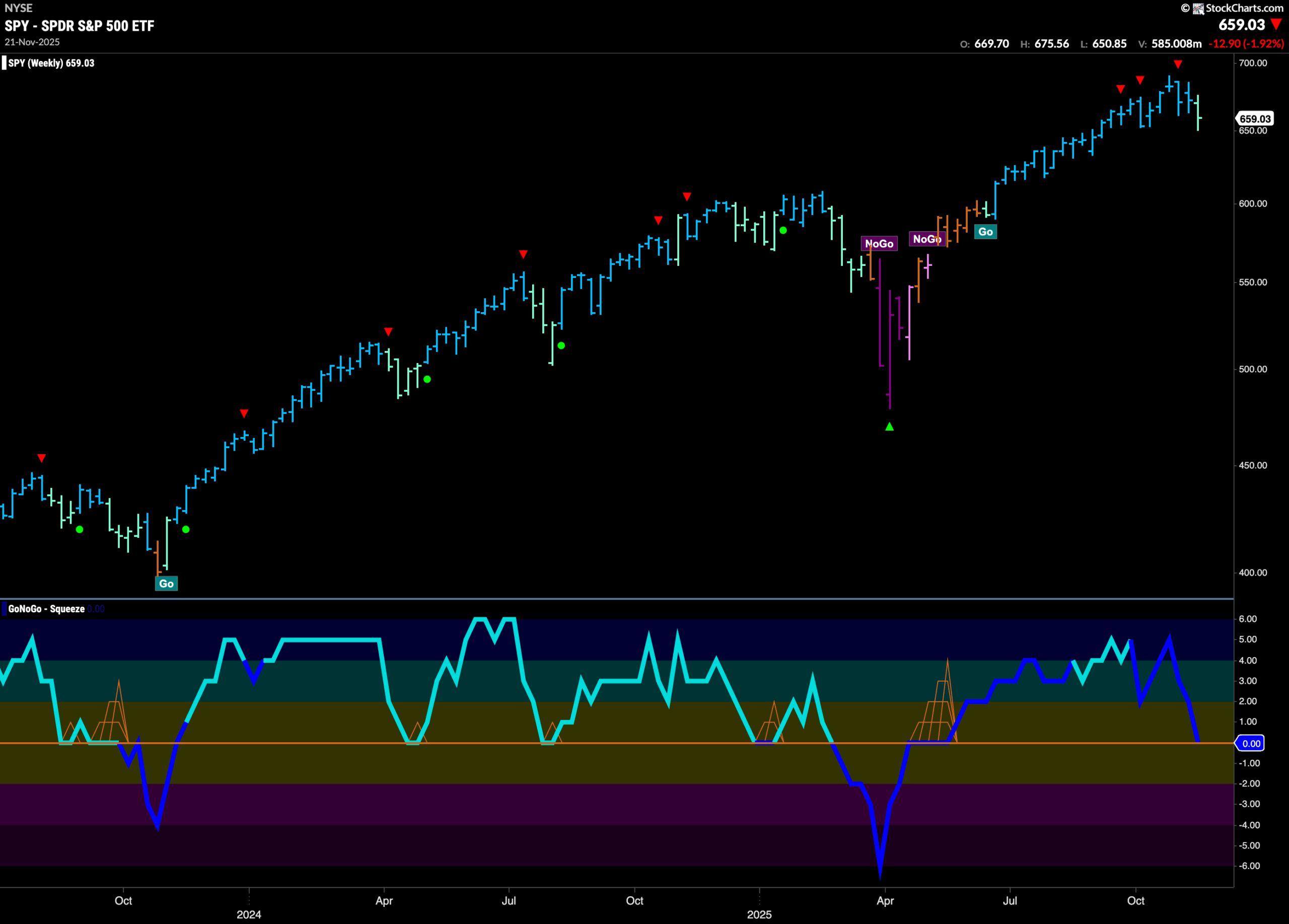Click the SPY - SPDR S&P 500 ETF title
The width and height of the screenshot is (1289, 924).
click(80, 26)
